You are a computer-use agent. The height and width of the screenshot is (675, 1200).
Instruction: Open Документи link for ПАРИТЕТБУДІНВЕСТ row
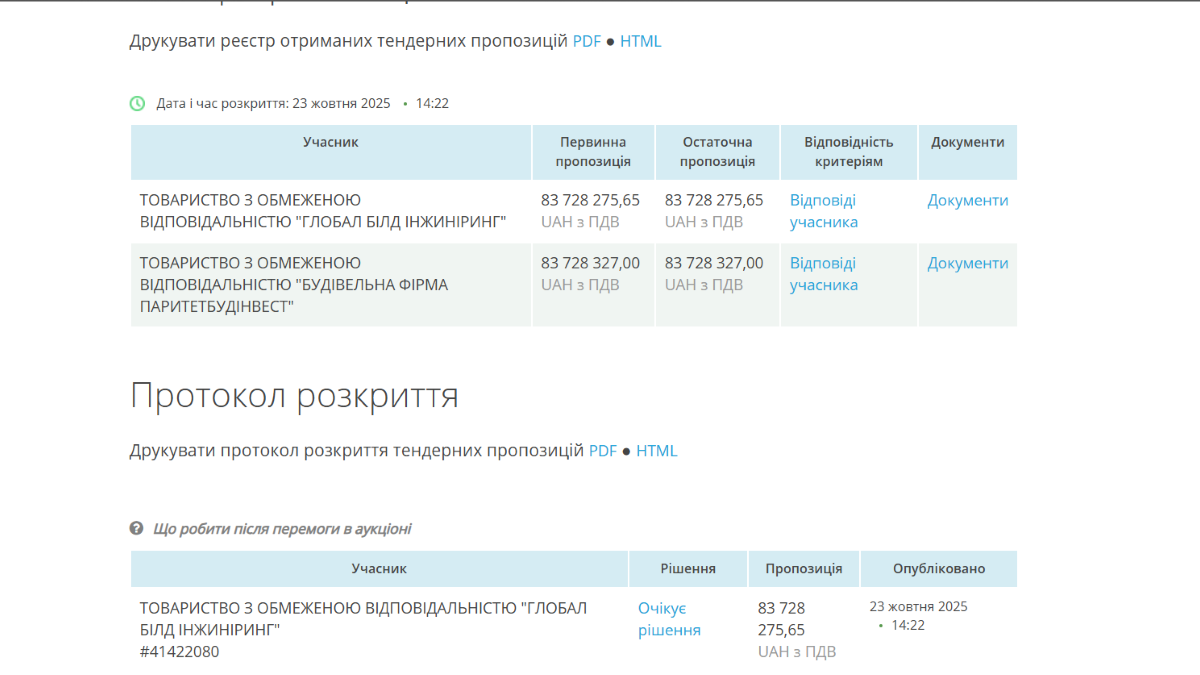click(967, 263)
